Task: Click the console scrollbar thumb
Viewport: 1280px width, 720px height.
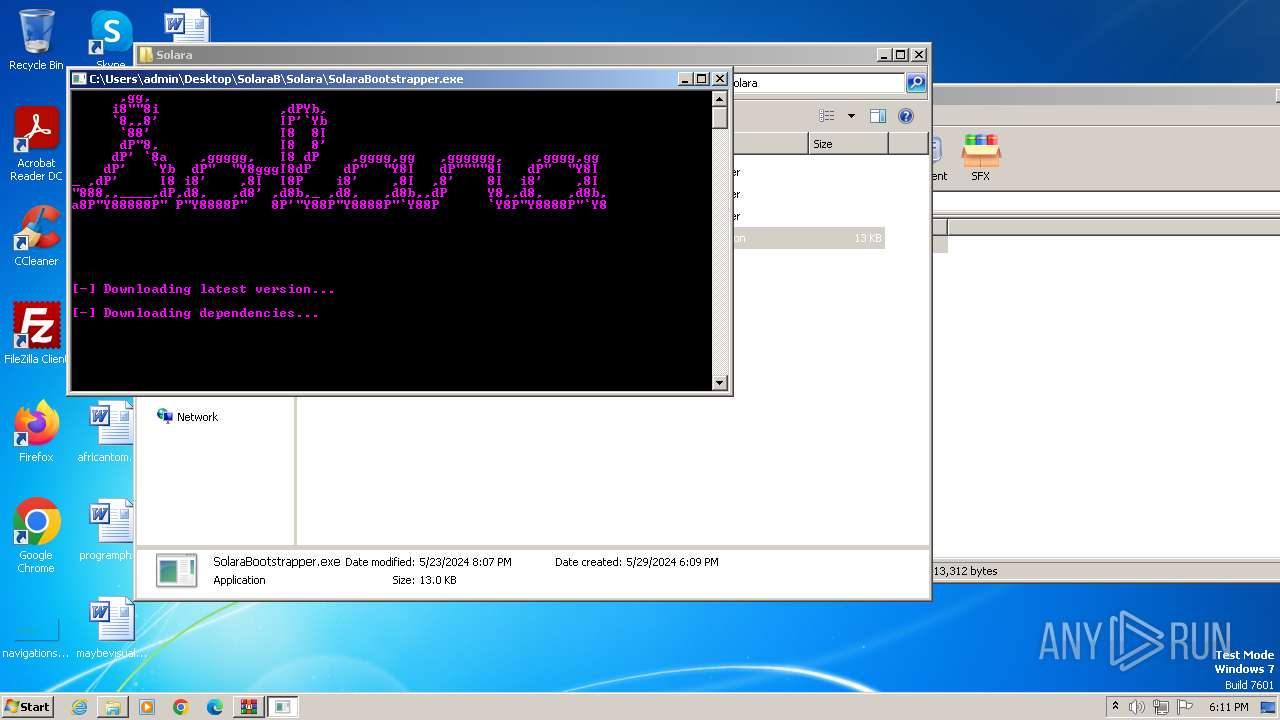Action: coord(719,118)
